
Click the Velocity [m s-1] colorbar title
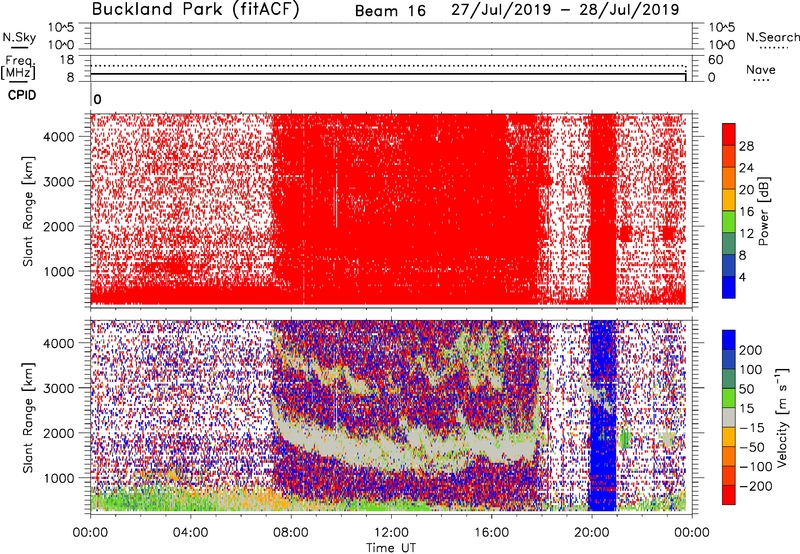click(x=782, y=417)
